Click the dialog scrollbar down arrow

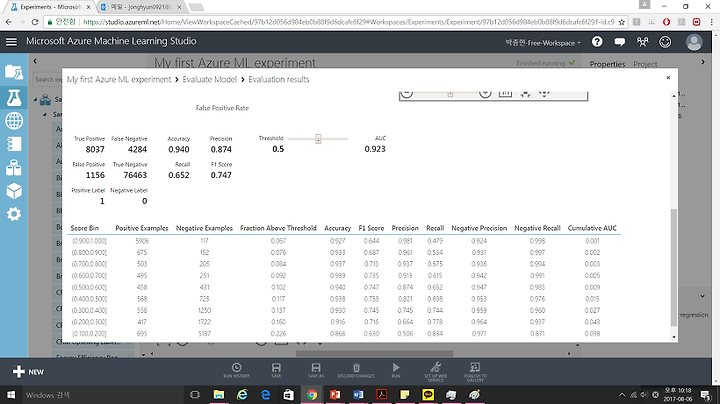click(674, 337)
